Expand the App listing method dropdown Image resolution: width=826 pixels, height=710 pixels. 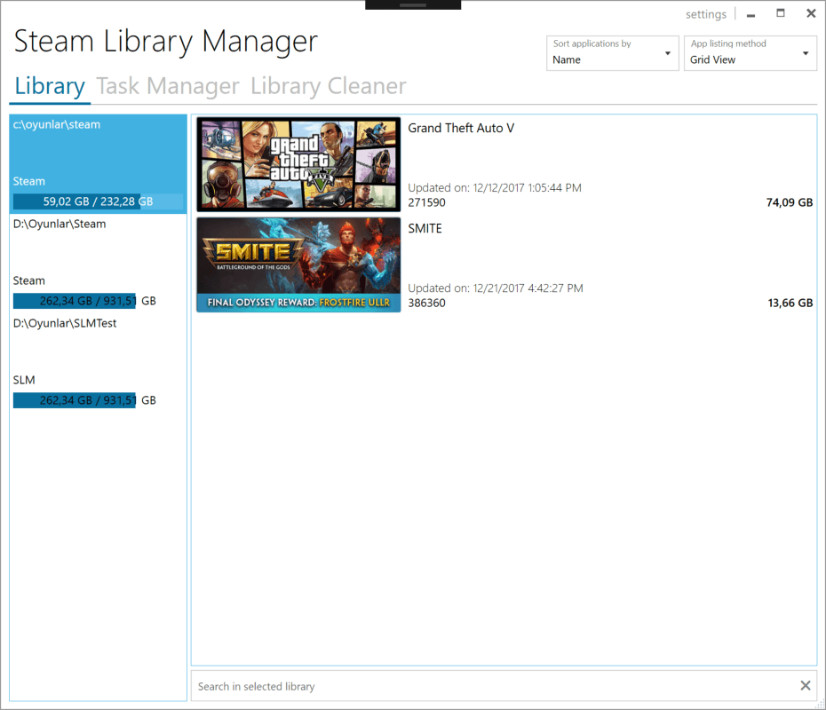click(750, 53)
